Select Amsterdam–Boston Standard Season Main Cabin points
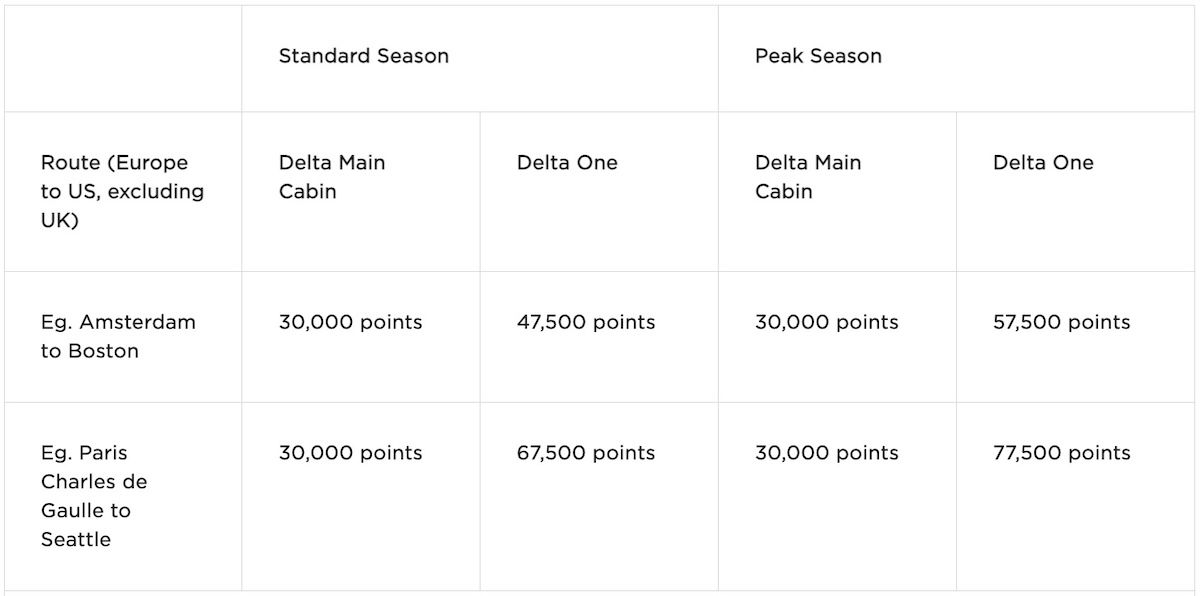The width and height of the screenshot is (1200, 596). pyautogui.click(x=350, y=322)
